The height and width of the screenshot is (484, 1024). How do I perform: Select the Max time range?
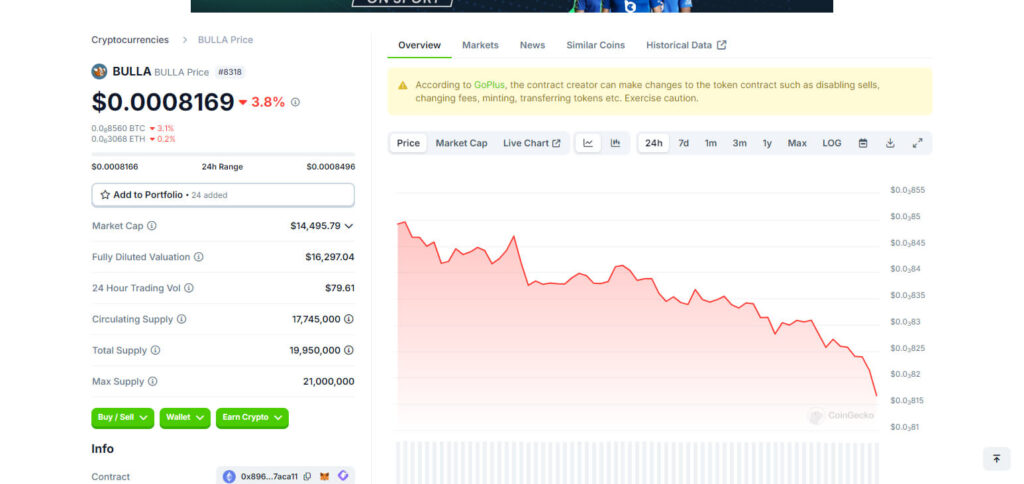pyautogui.click(x=797, y=143)
